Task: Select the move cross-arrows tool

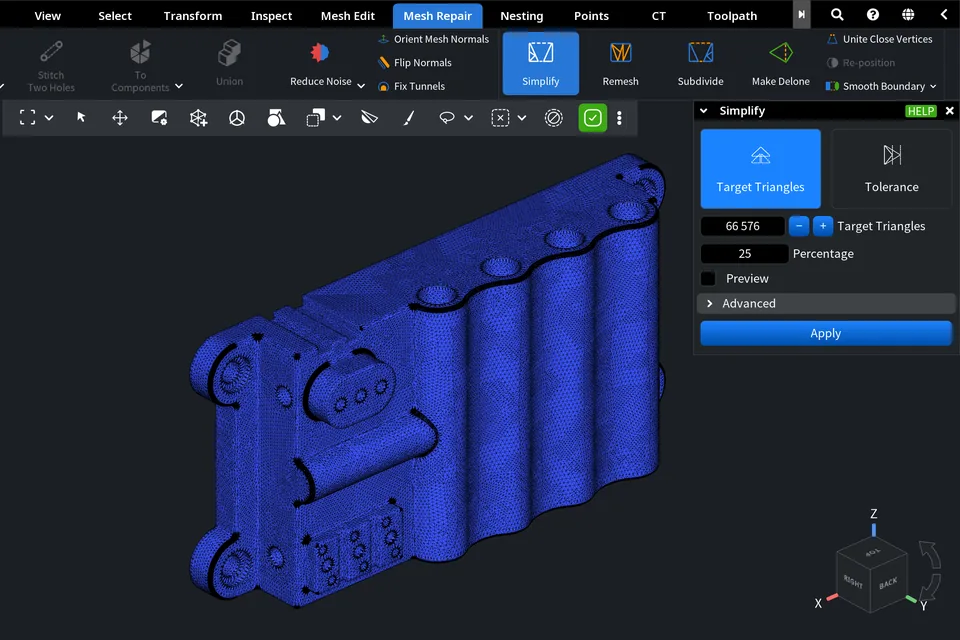Action: [120, 117]
